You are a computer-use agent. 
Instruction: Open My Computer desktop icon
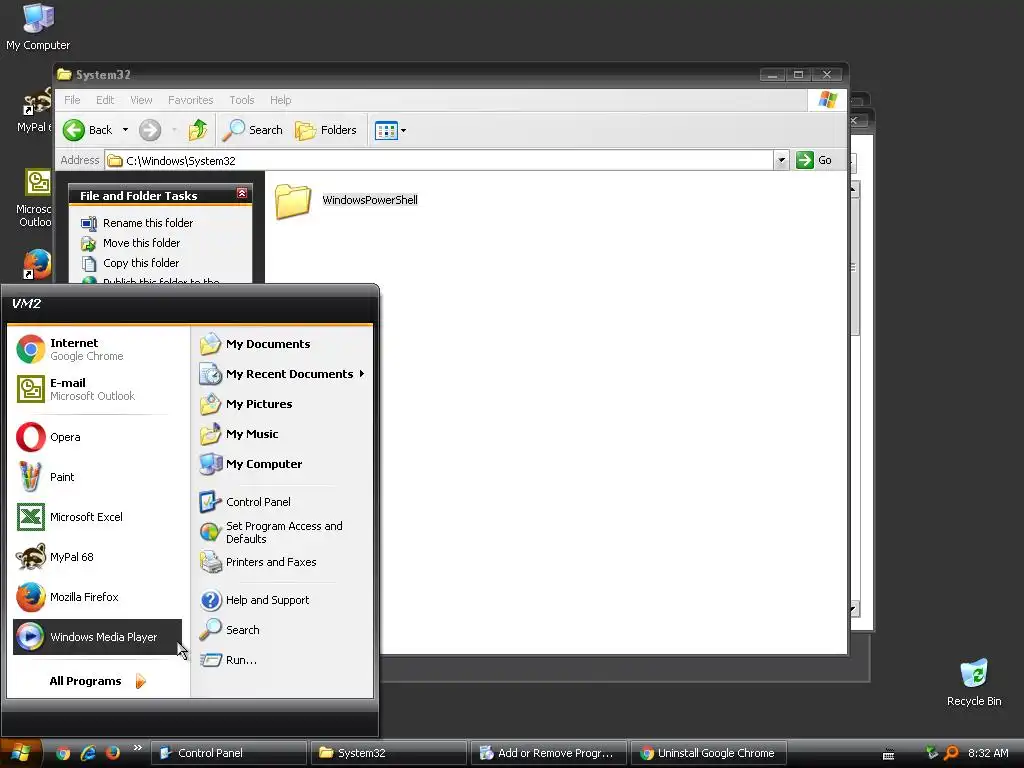point(38,27)
